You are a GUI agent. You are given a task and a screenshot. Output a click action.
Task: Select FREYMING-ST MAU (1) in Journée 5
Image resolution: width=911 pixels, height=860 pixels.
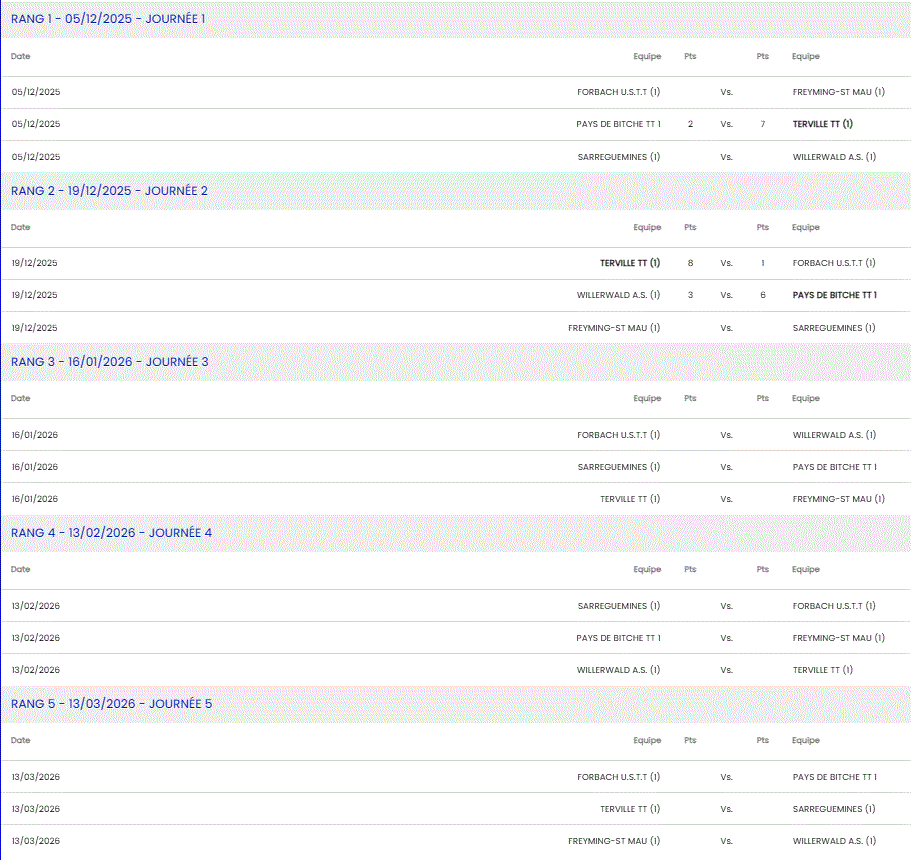coord(614,841)
